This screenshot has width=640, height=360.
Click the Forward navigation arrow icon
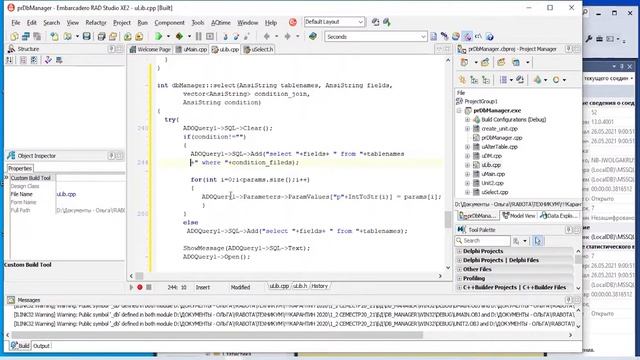(287, 37)
